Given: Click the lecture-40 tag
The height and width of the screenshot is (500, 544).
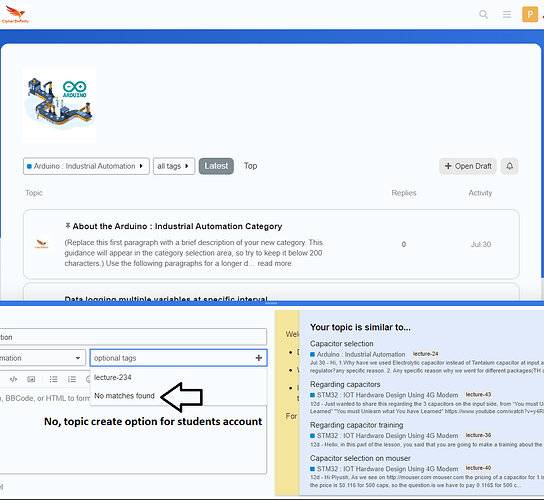Looking at the screenshot, I should 478,468.
